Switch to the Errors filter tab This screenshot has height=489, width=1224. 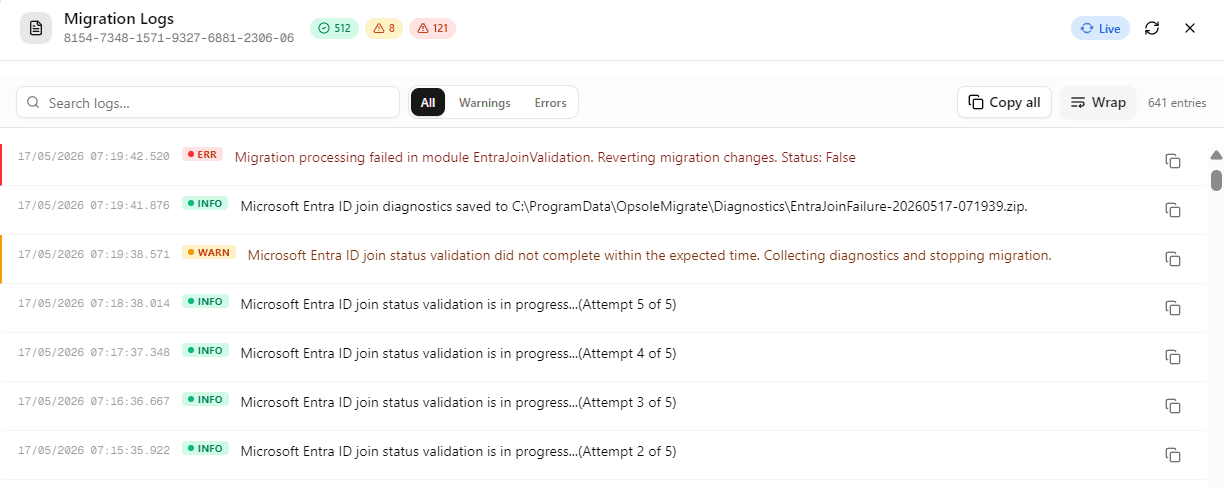click(x=550, y=102)
